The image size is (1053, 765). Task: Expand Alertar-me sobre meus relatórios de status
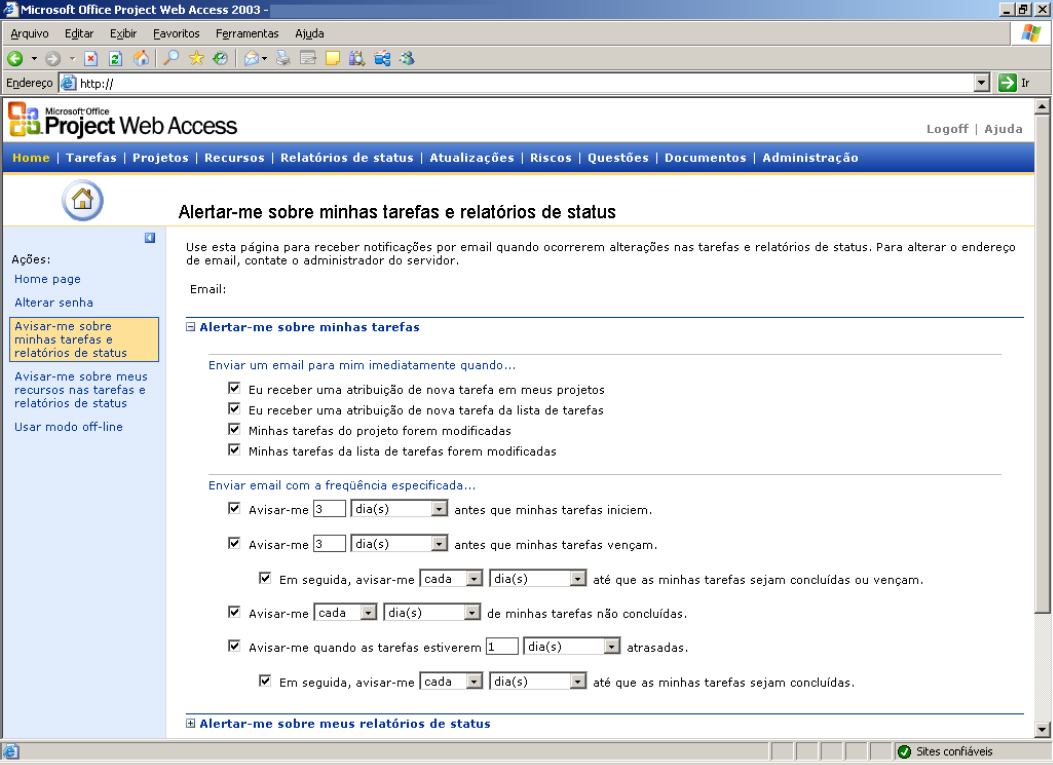191,723
